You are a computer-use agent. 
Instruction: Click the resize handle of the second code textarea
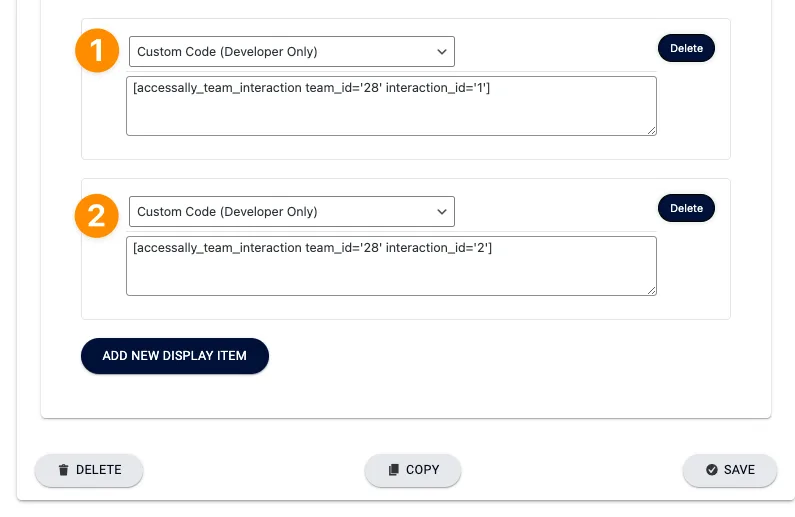pos(651,290)
